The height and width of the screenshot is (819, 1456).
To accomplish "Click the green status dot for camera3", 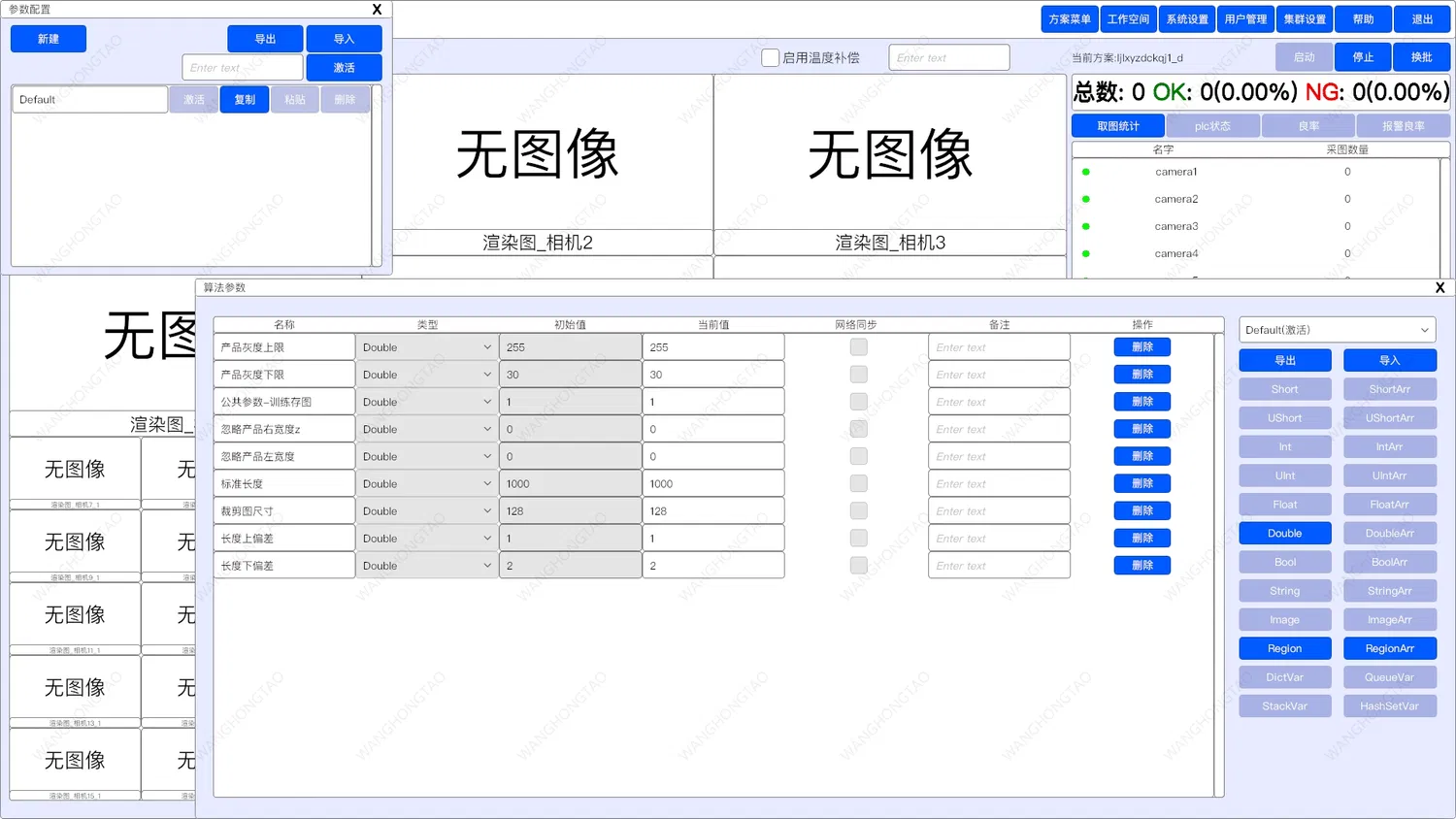I will [x=1085, y=226].
